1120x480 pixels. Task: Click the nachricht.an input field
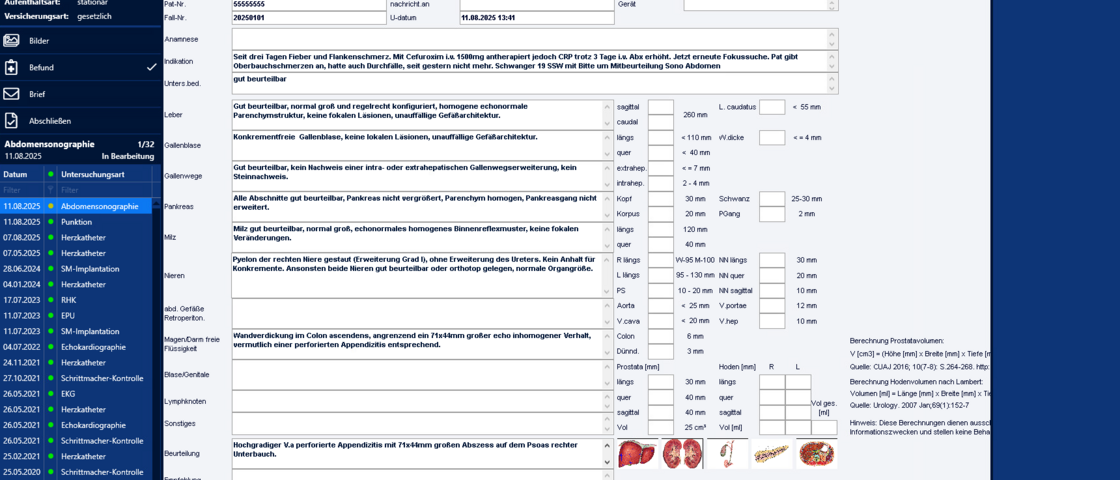tap(536, 4)
